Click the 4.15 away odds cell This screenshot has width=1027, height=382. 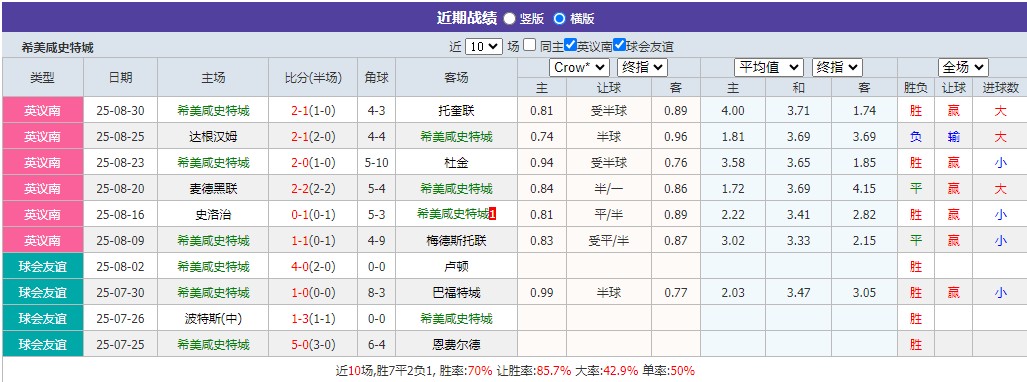tap(865, 189)
